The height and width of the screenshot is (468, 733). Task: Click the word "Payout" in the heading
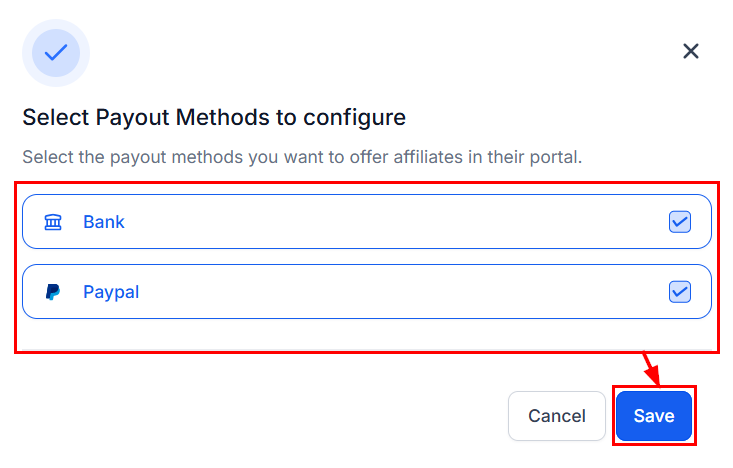click(x=132, y=117)
